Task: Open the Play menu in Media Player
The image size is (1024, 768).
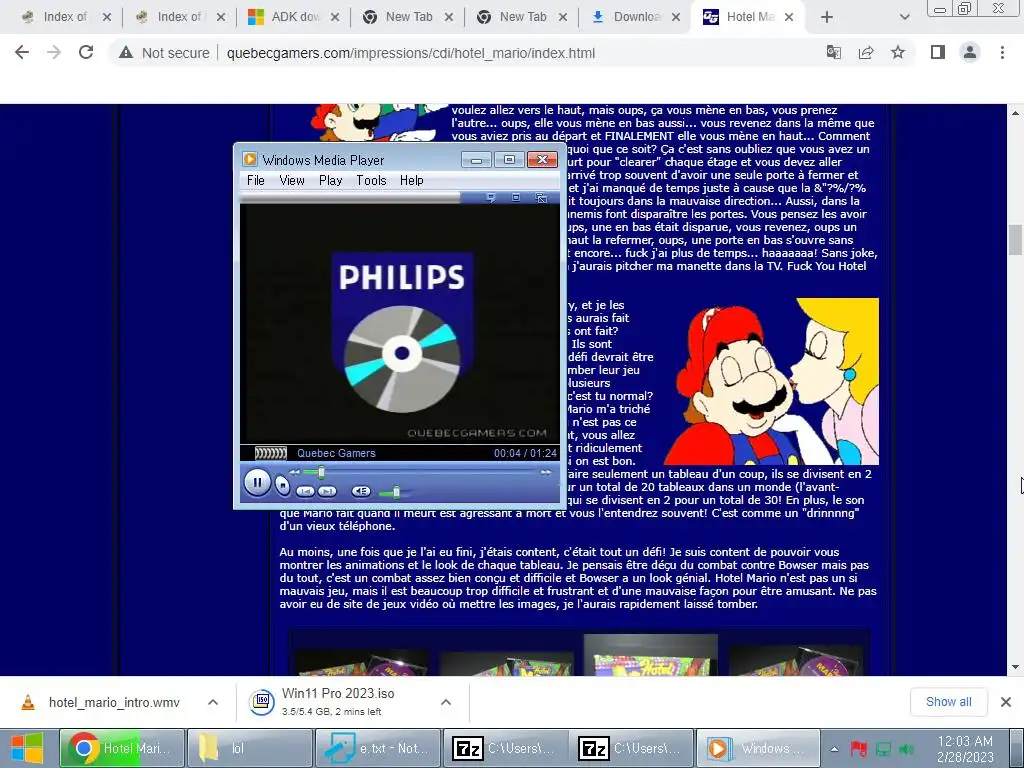Action: pyautogui.click(x=330, y=180)
